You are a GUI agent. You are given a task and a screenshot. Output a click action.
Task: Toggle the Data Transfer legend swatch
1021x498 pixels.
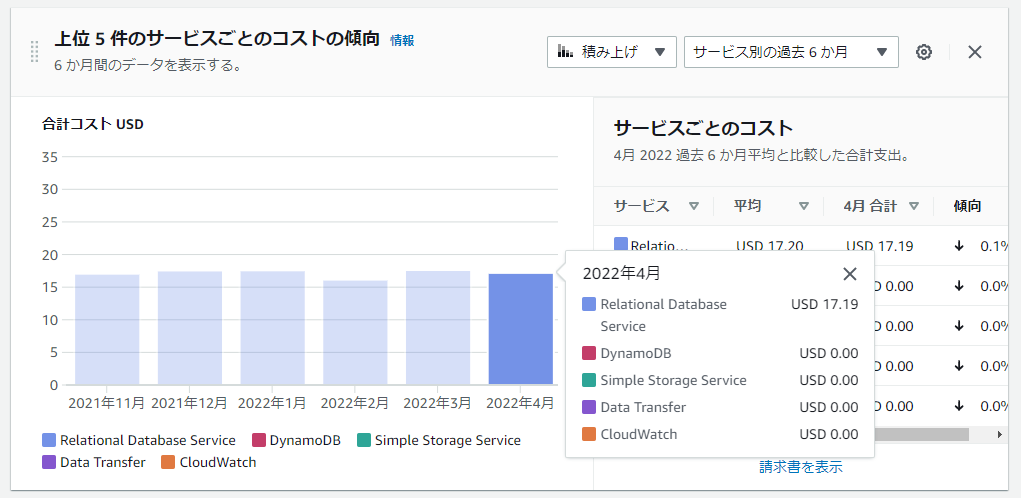click(49, 462)
